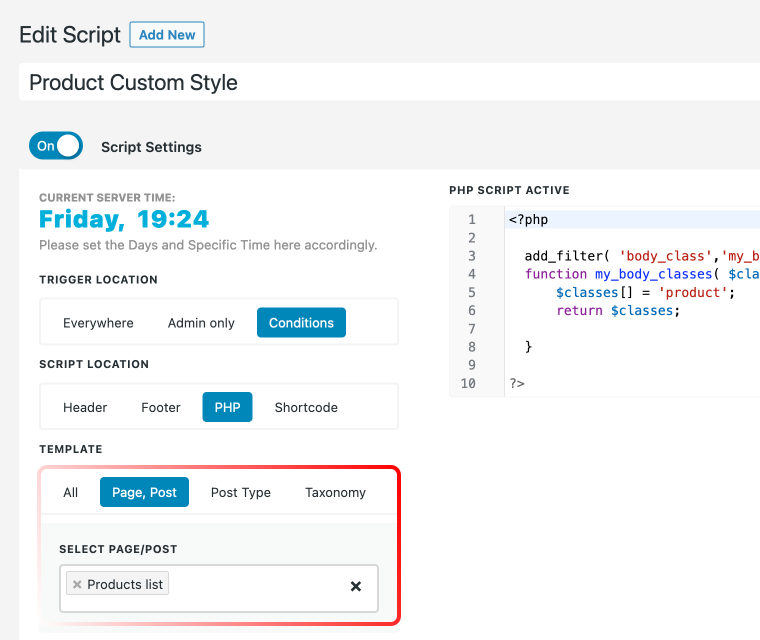Choose Conditions trigger location
Viewport: 760px width, 640px height.
pyautogui.click(x=301, y=323)
